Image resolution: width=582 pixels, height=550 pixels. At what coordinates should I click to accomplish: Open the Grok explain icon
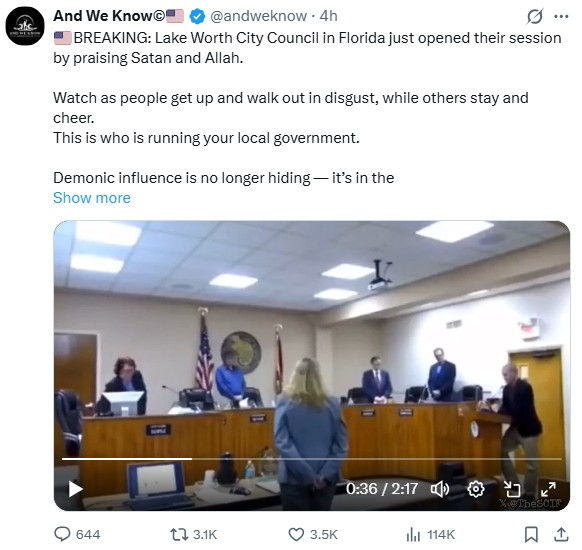[535, 16]
